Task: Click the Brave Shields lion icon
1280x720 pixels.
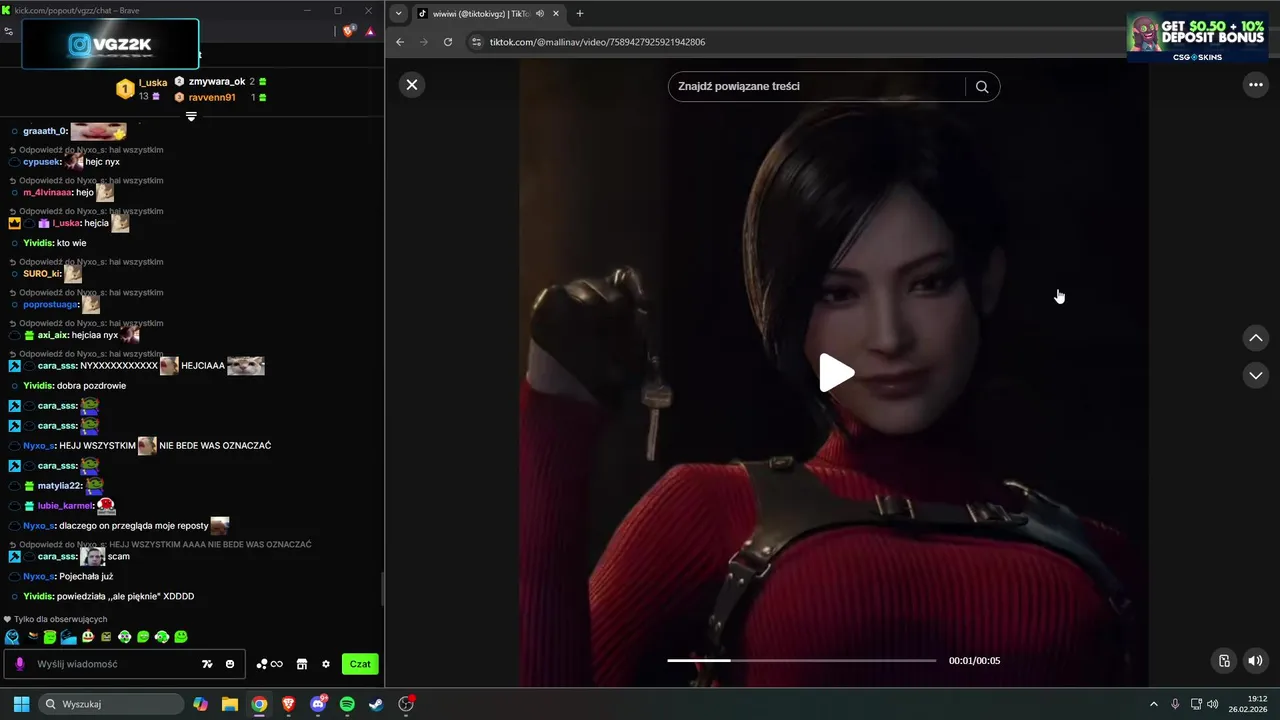Action: (348, 31)
